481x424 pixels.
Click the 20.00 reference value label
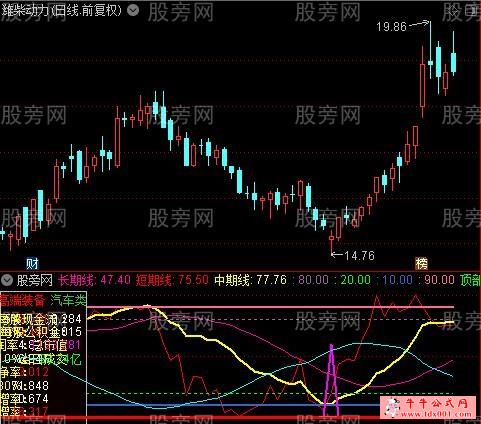355,280
